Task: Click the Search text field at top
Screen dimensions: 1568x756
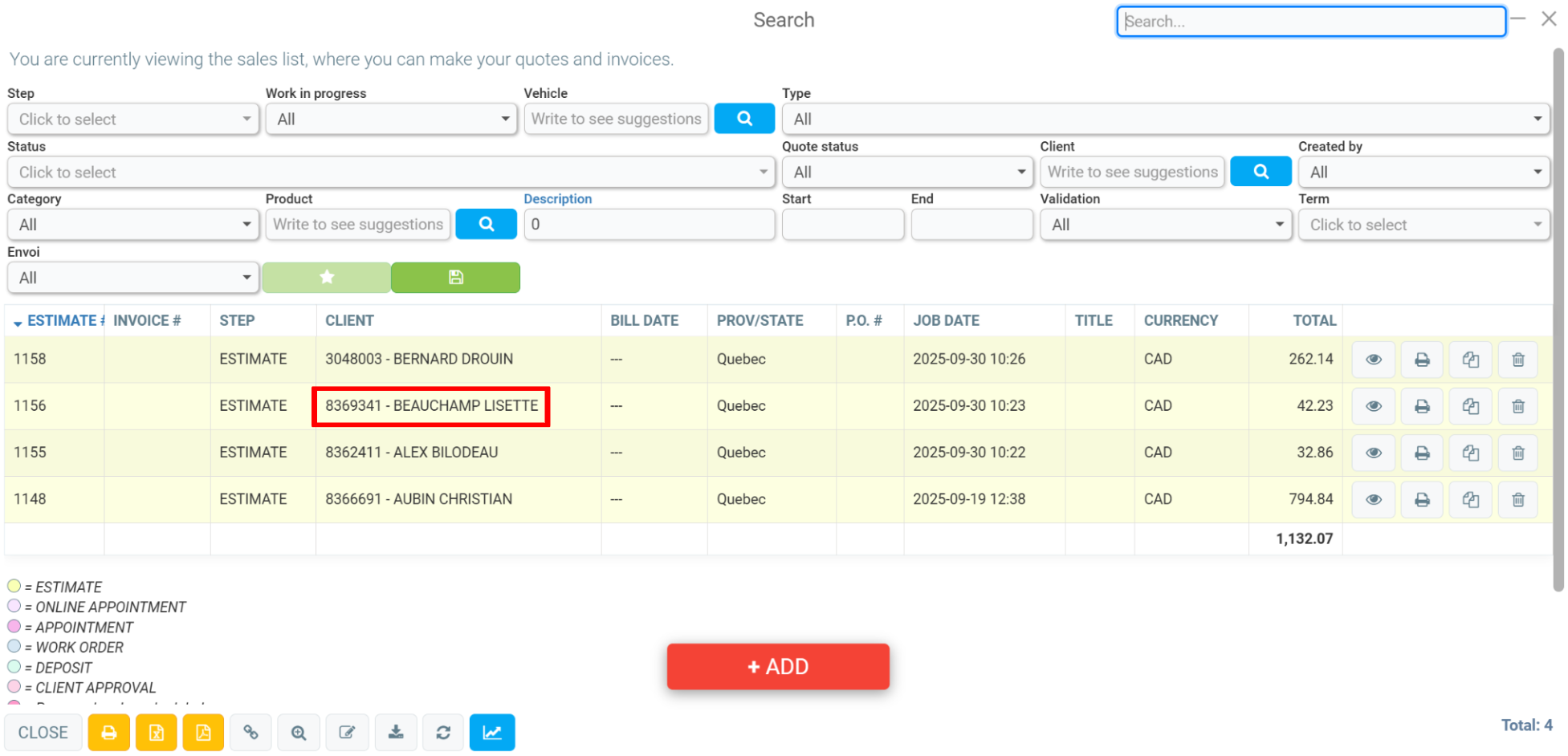Action: [x=1311, y=22]
